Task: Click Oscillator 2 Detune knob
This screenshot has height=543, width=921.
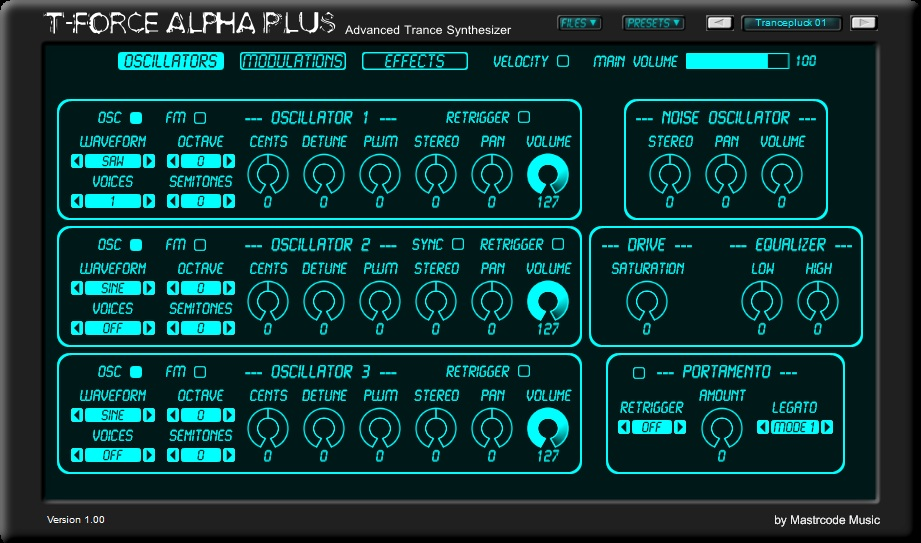Action: click(x=324, y=301)
